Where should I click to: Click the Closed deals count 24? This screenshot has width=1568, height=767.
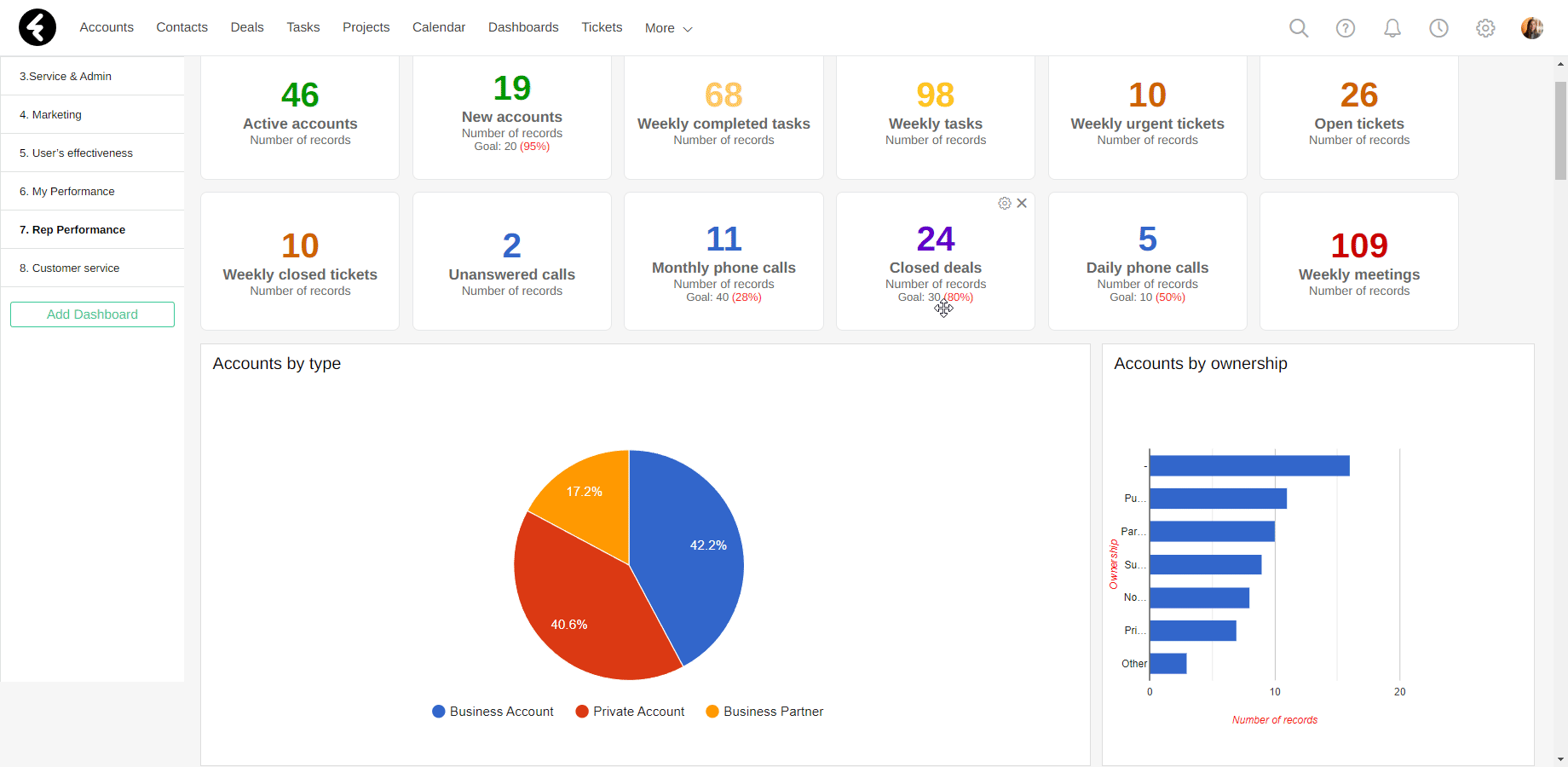936,239
